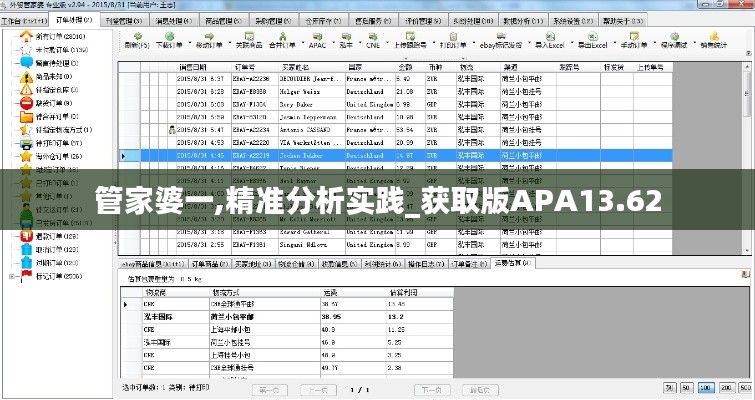This screenshot has height=400, width=755.
Task: Switch to the 系统设置 tab
Action: pos(573,21)
